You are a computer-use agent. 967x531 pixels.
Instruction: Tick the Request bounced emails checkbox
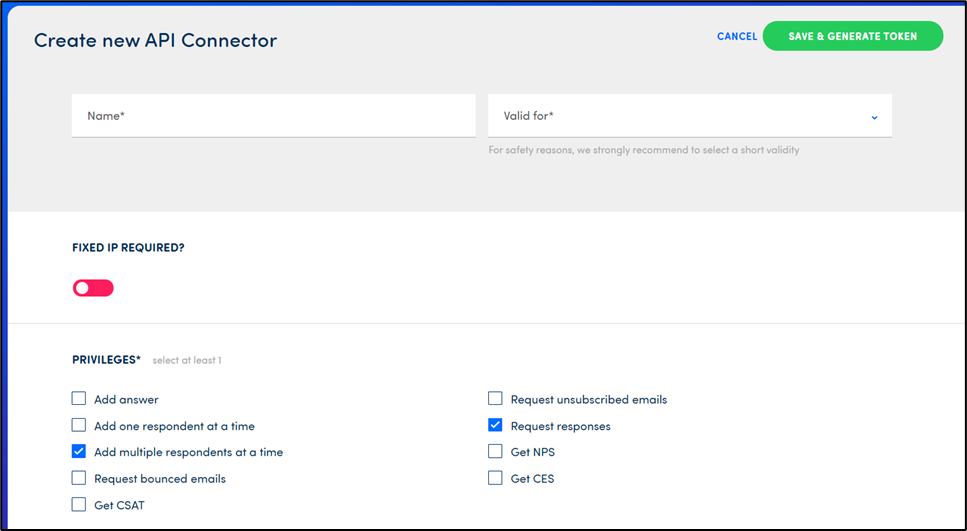tap(79, 478)
